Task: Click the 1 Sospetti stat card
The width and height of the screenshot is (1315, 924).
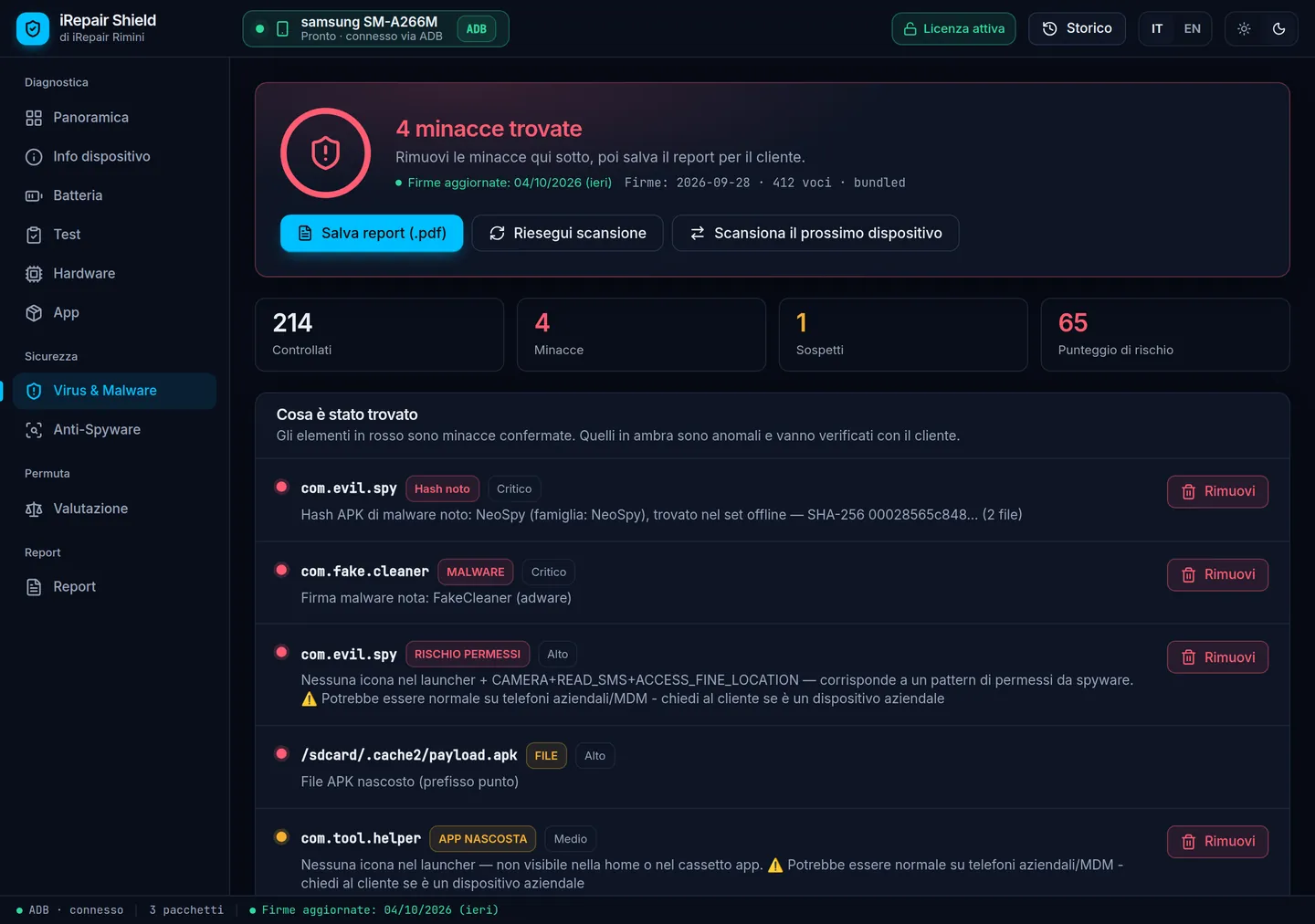Action: [x=903, y=335]
